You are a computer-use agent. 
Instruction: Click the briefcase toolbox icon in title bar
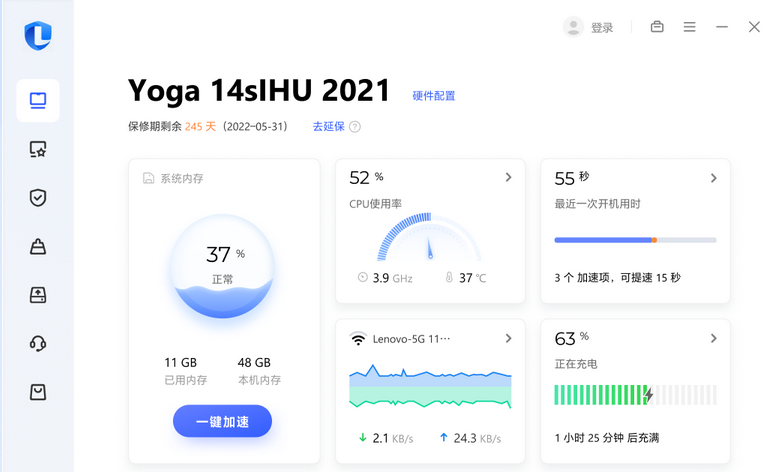[657, 27]
